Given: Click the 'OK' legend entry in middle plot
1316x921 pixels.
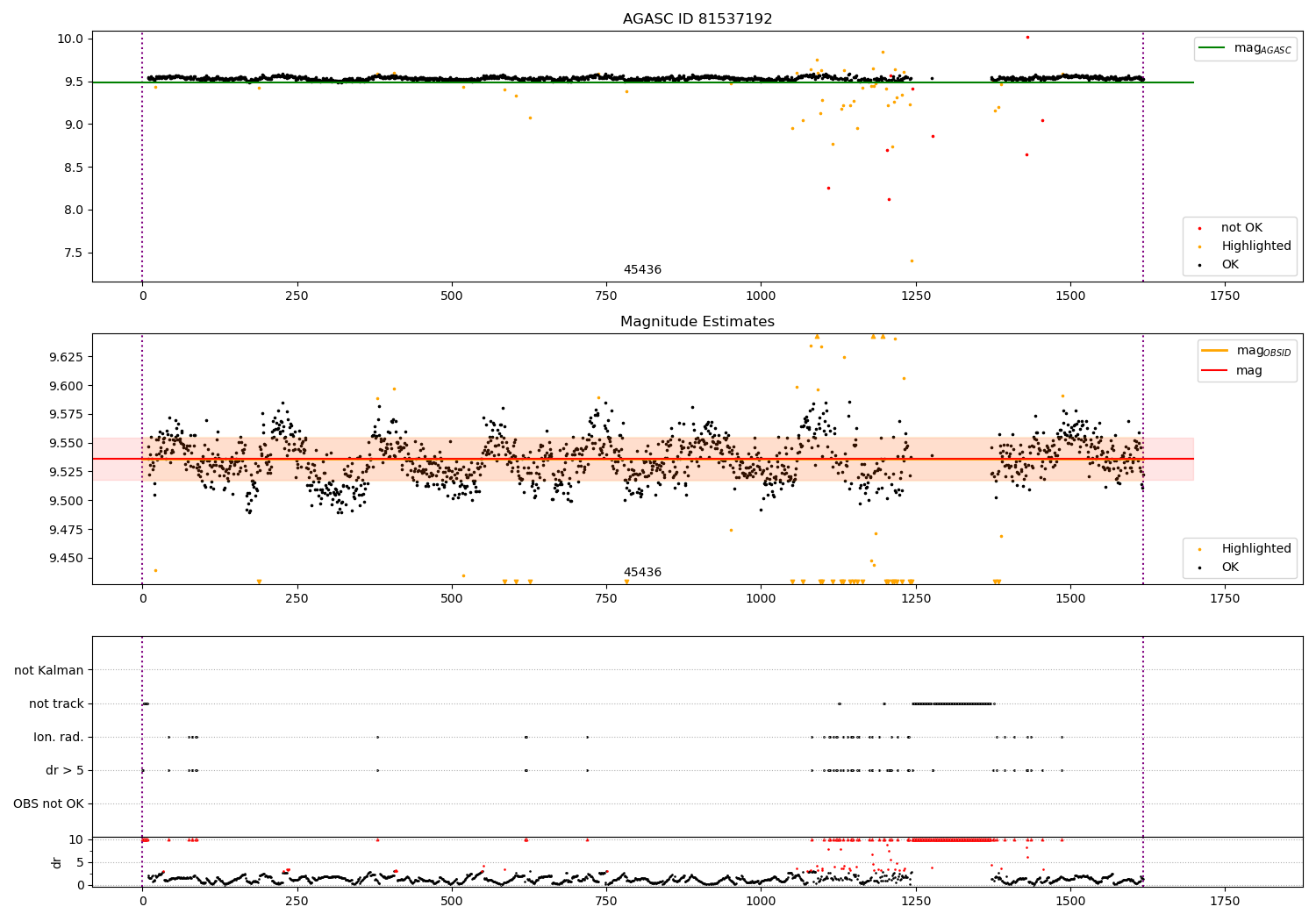Looking at the screenshot, I should pyautogui.click(x=1230, y=568).
